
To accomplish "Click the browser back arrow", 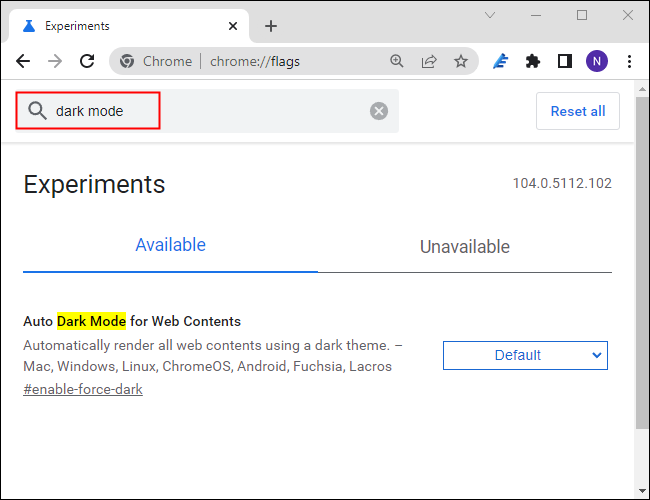I will click(23, 61).
